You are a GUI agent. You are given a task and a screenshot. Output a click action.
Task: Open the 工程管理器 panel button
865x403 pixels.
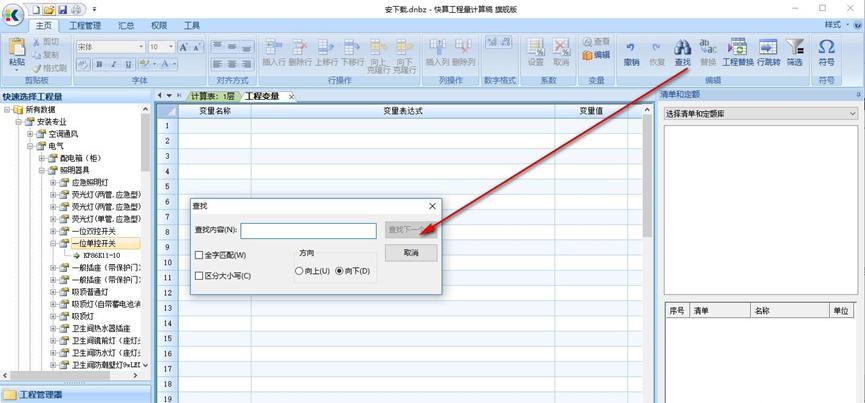tap(76, 395)
